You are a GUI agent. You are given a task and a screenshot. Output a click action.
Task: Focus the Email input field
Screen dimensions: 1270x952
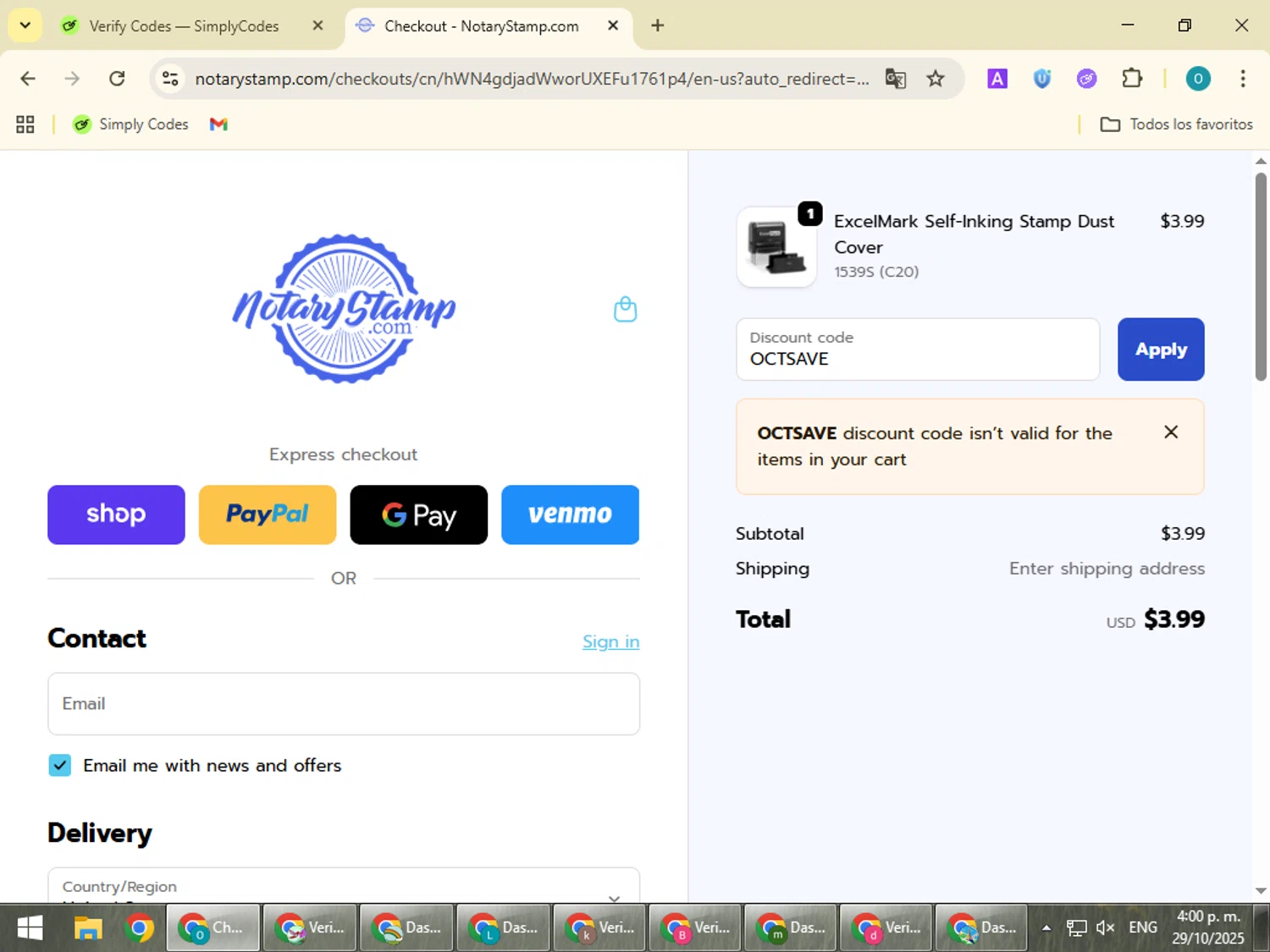[344, 704]
